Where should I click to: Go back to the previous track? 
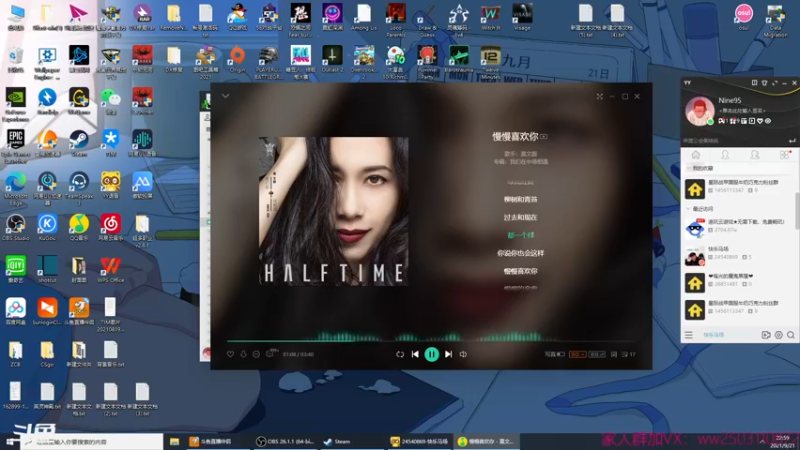click(x=415, y=354)
